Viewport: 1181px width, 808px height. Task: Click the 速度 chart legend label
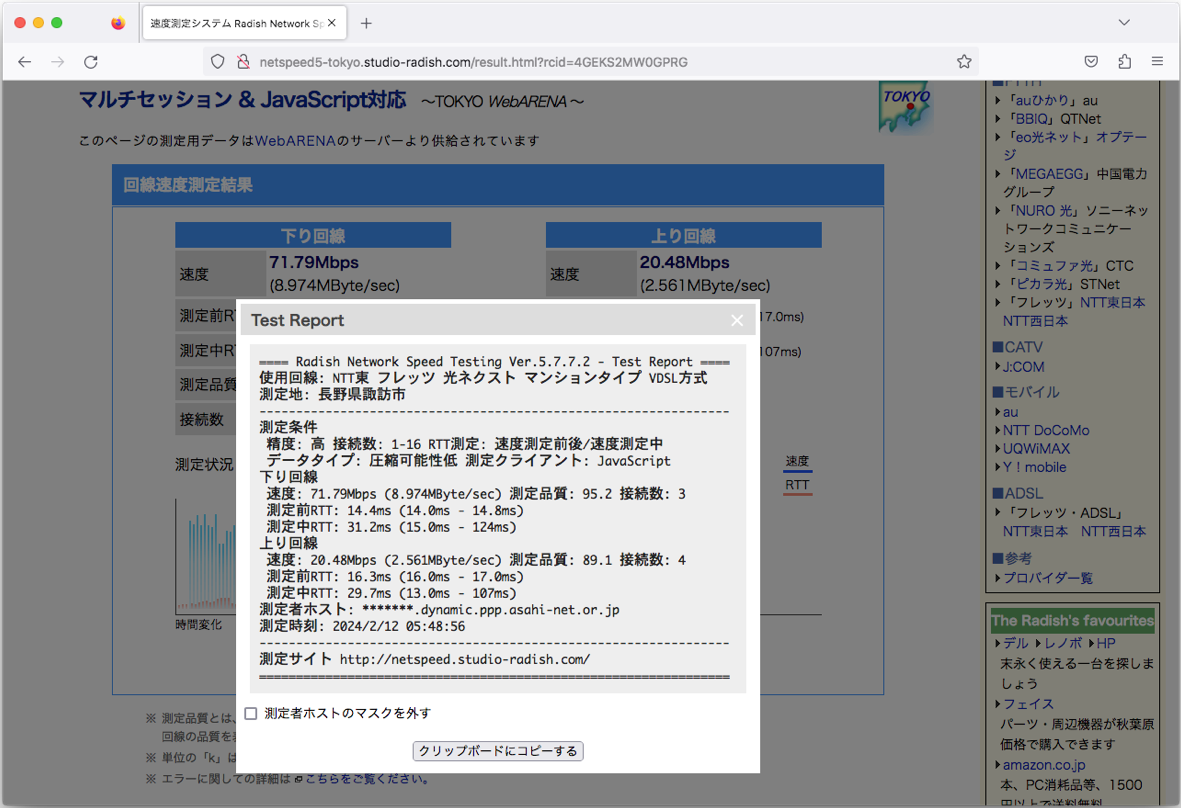[x=798, y=461]
